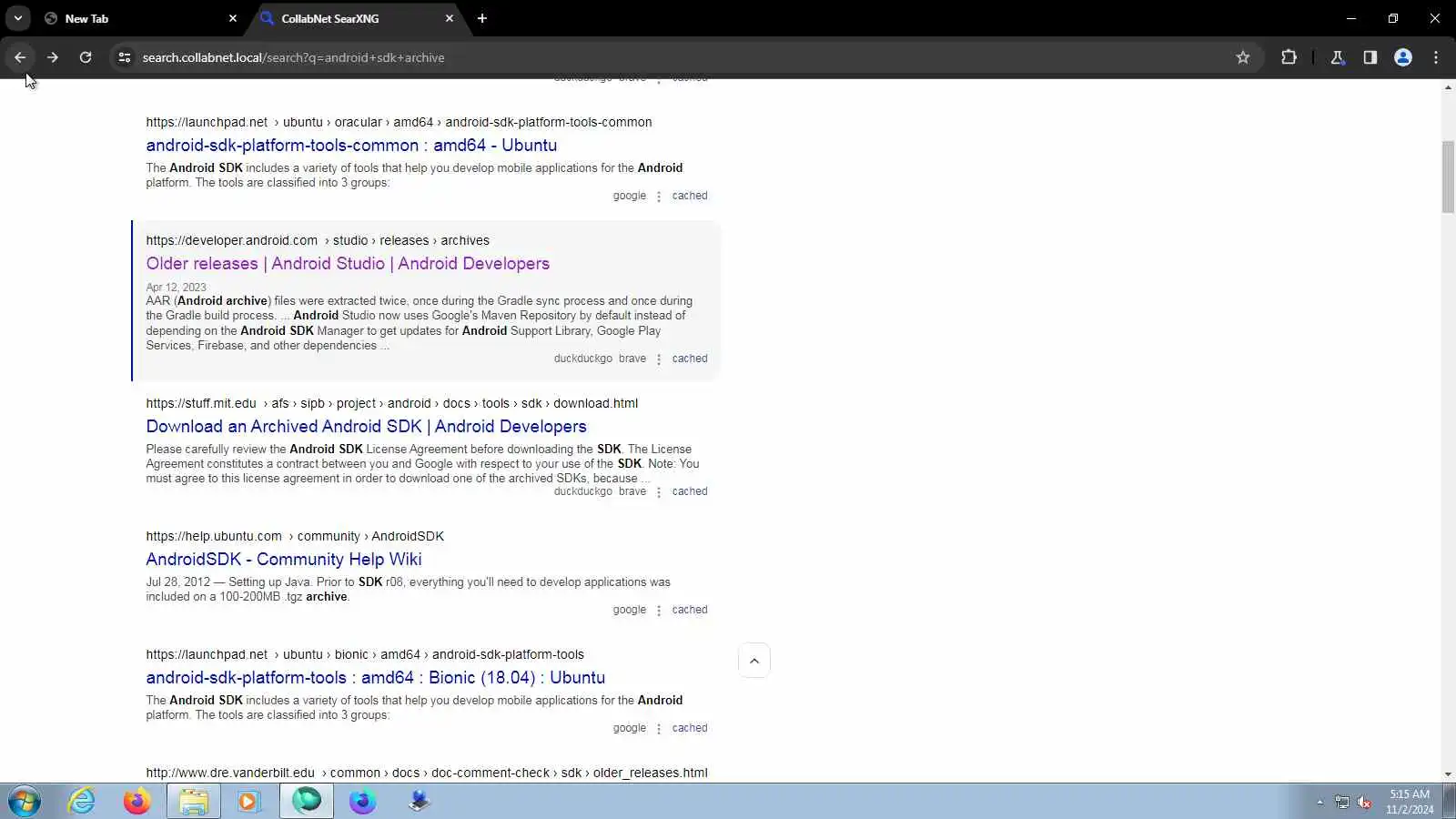The height and width of the screenshot is (819, 1456).
Task: Click the launchpad.net bionic android-sdk-platform-tools URL
Action: click(x=365, y=654)
